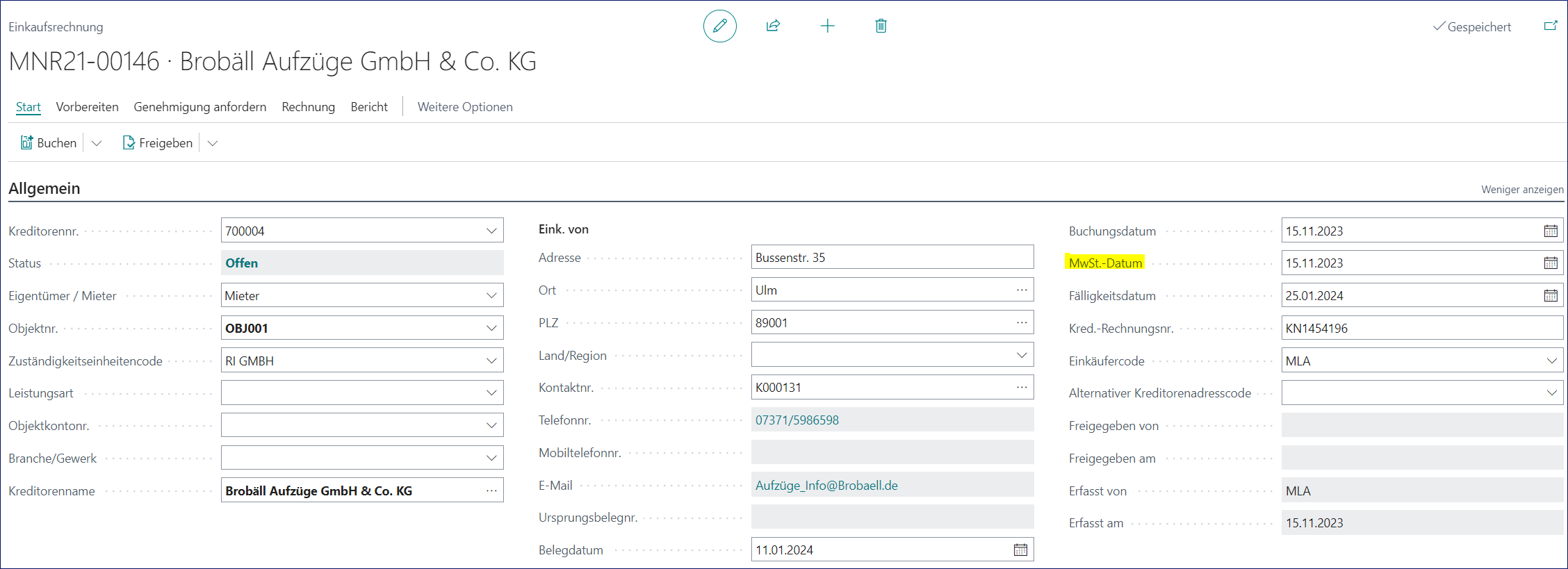The height and width of the screenshot is (569, 1568).
Task: Expand the Kreditorennr. dropdown
Action: [491, 231]
